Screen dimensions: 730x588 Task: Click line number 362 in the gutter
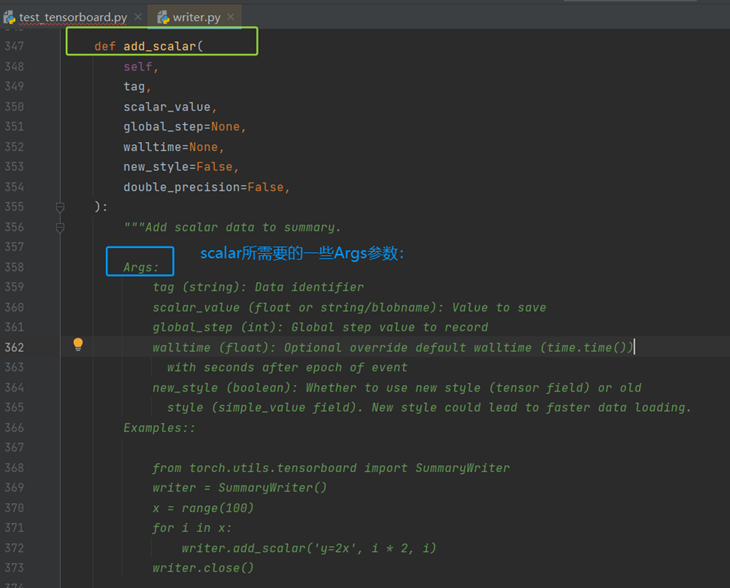[x=14, y=347]
